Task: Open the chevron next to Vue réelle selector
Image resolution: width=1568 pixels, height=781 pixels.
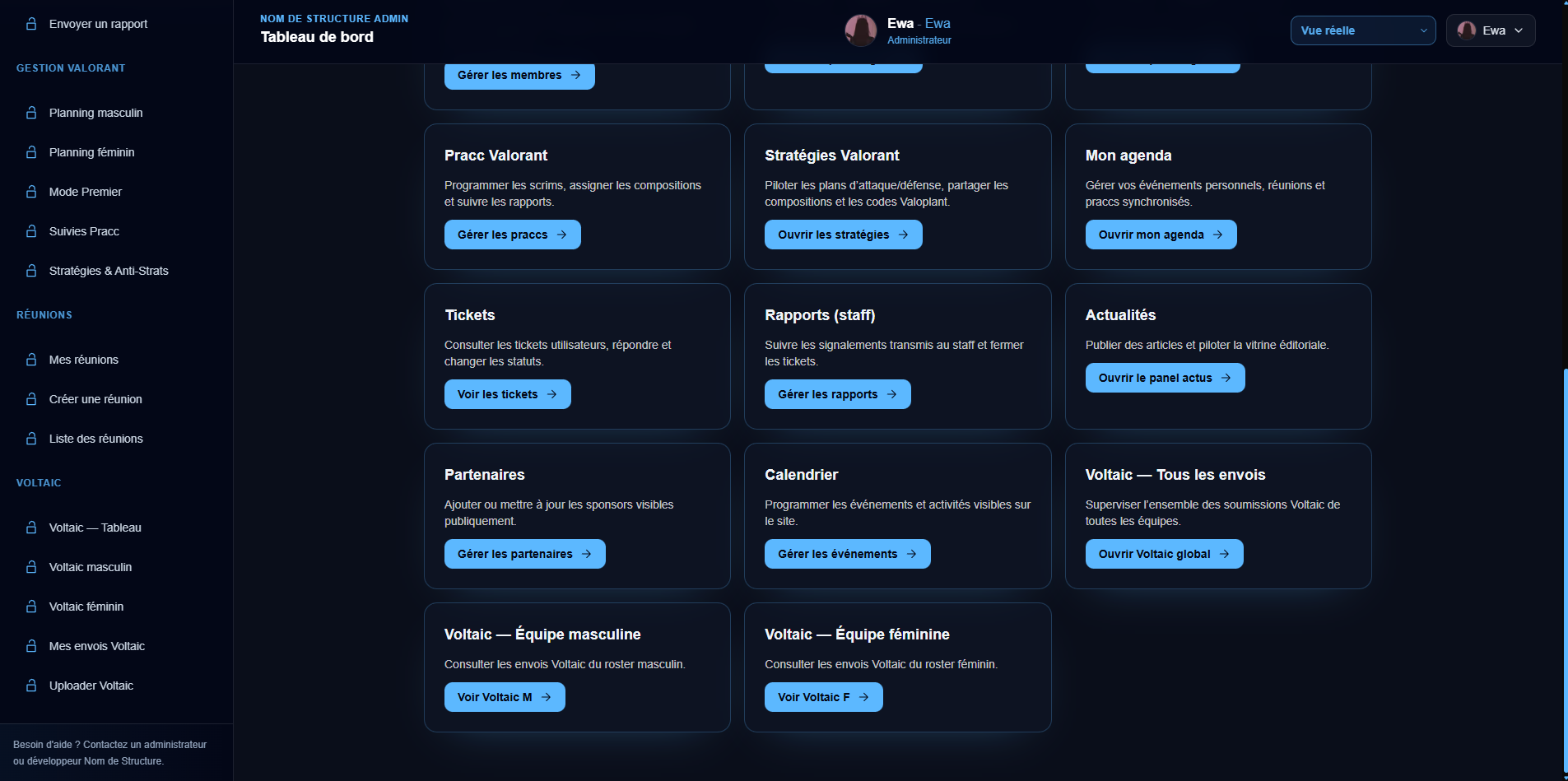Action: [x=1423, y=30]
